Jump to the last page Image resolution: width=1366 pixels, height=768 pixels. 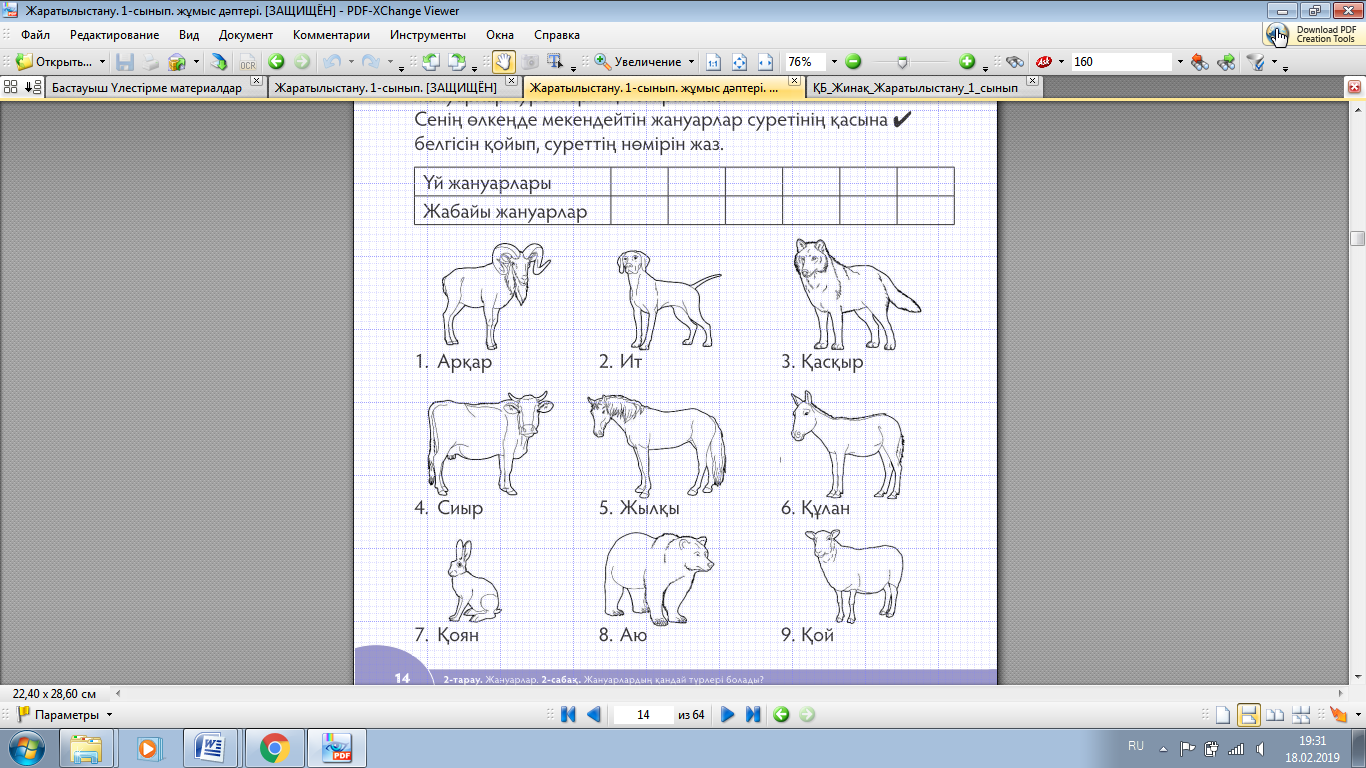click(x=753, y=714)
